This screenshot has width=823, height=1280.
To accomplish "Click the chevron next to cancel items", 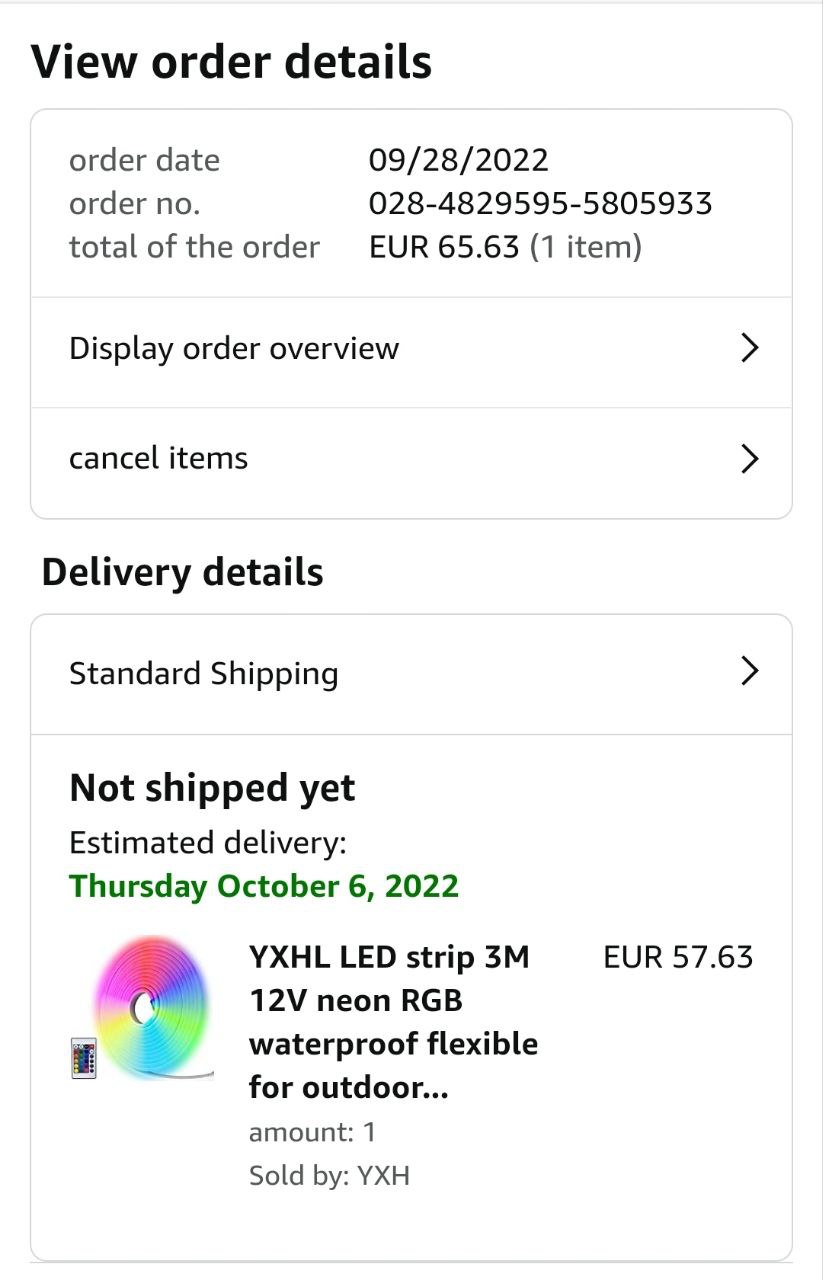I will click(x=749, y=459).
